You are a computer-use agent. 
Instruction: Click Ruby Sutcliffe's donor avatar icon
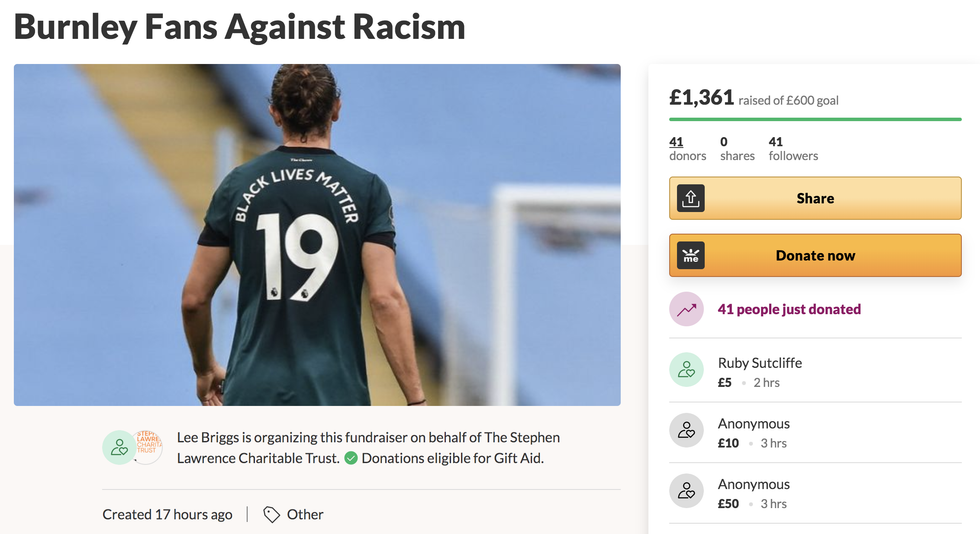686,371
